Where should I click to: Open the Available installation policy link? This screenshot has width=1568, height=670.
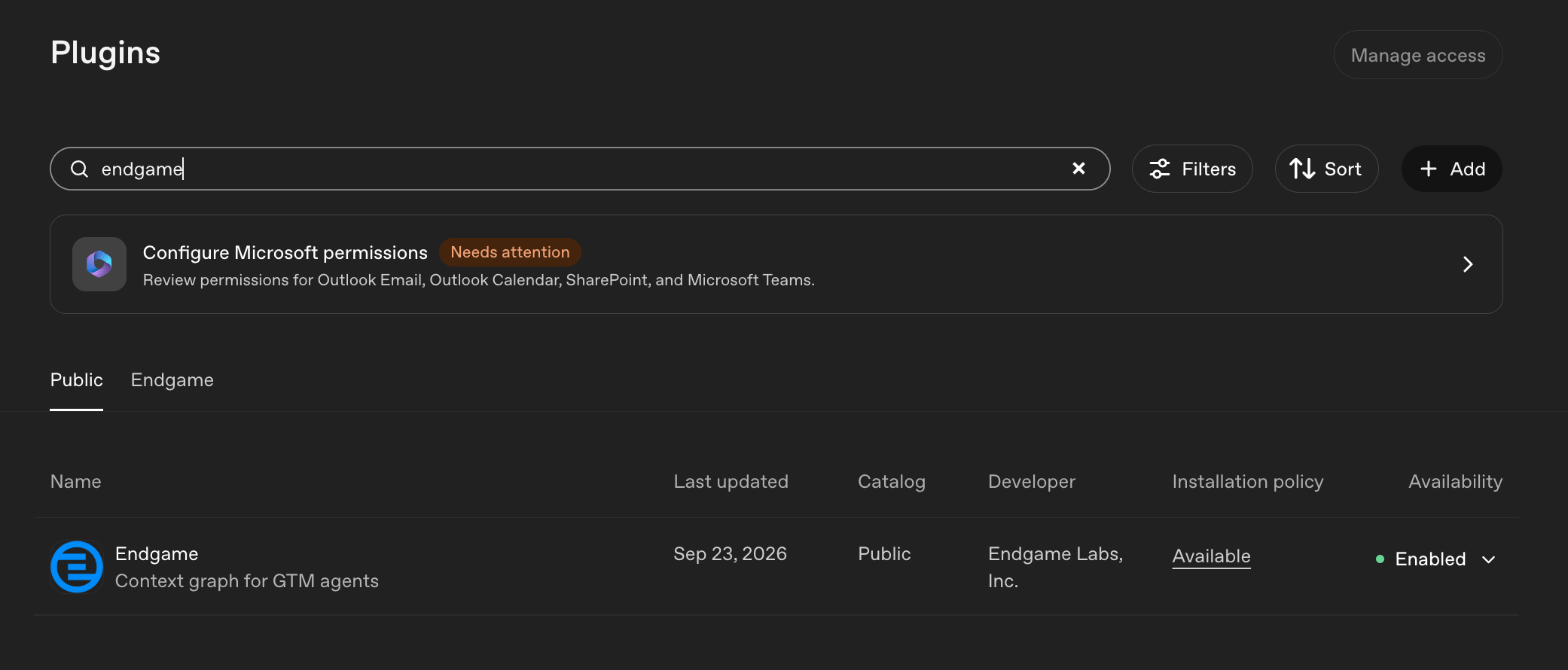point(1211,556)
